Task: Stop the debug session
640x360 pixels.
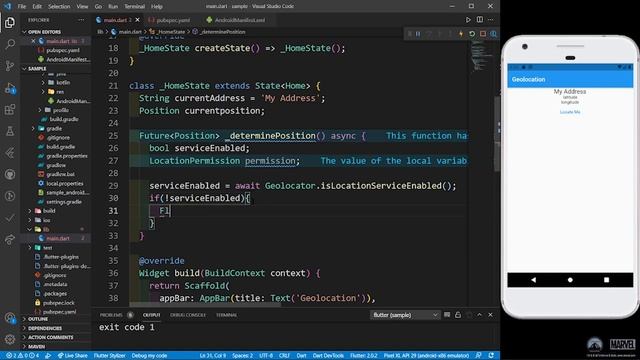Action: [483, 34]
